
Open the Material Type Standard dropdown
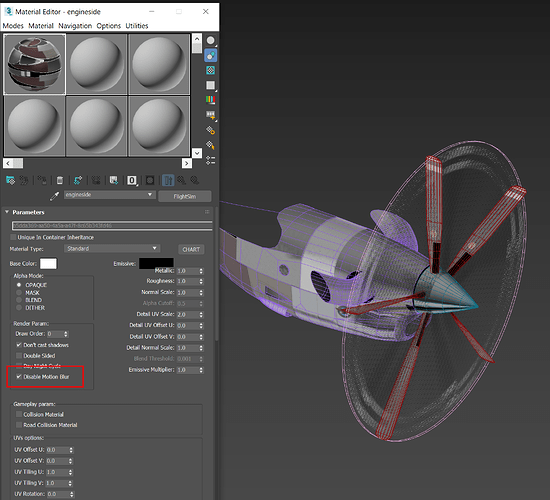click(x=112, y=248)
